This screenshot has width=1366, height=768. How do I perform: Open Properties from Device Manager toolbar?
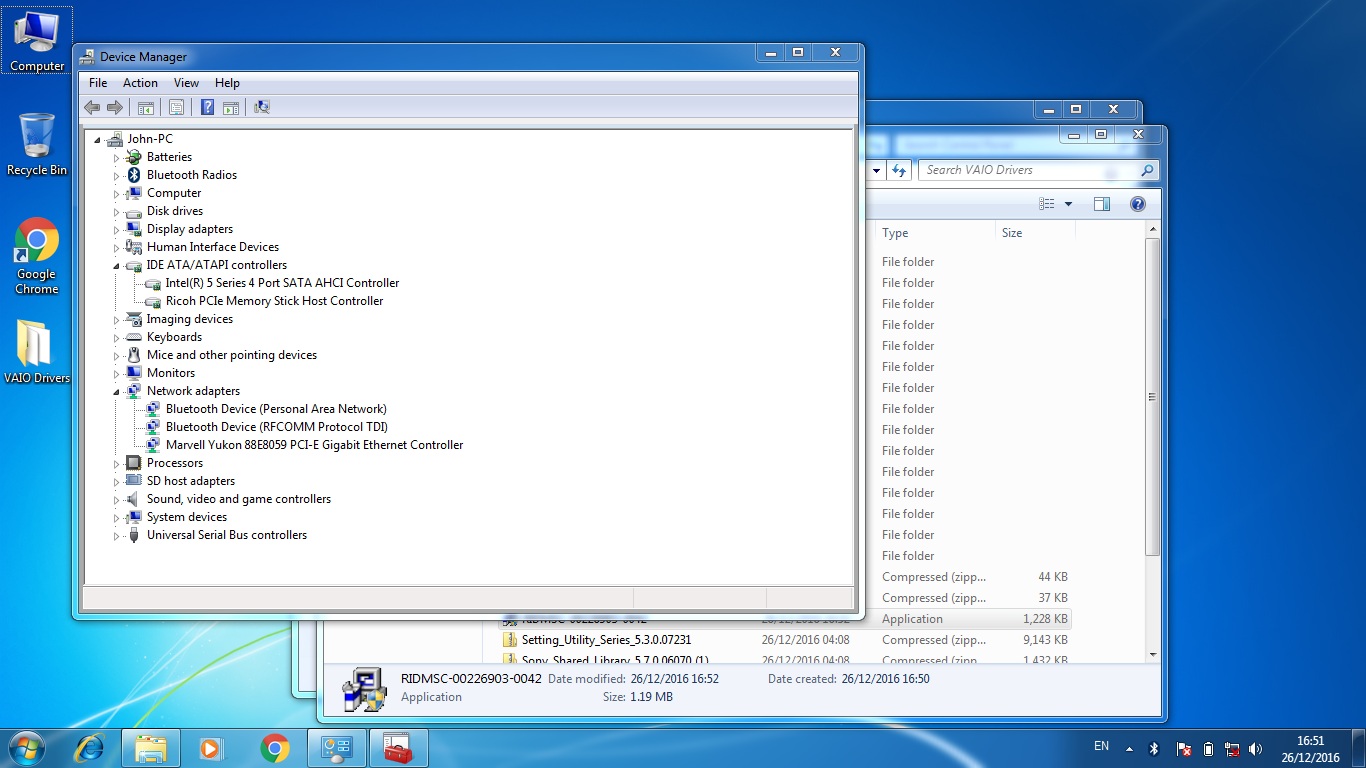pyautogui.click(x=176, y=107)
